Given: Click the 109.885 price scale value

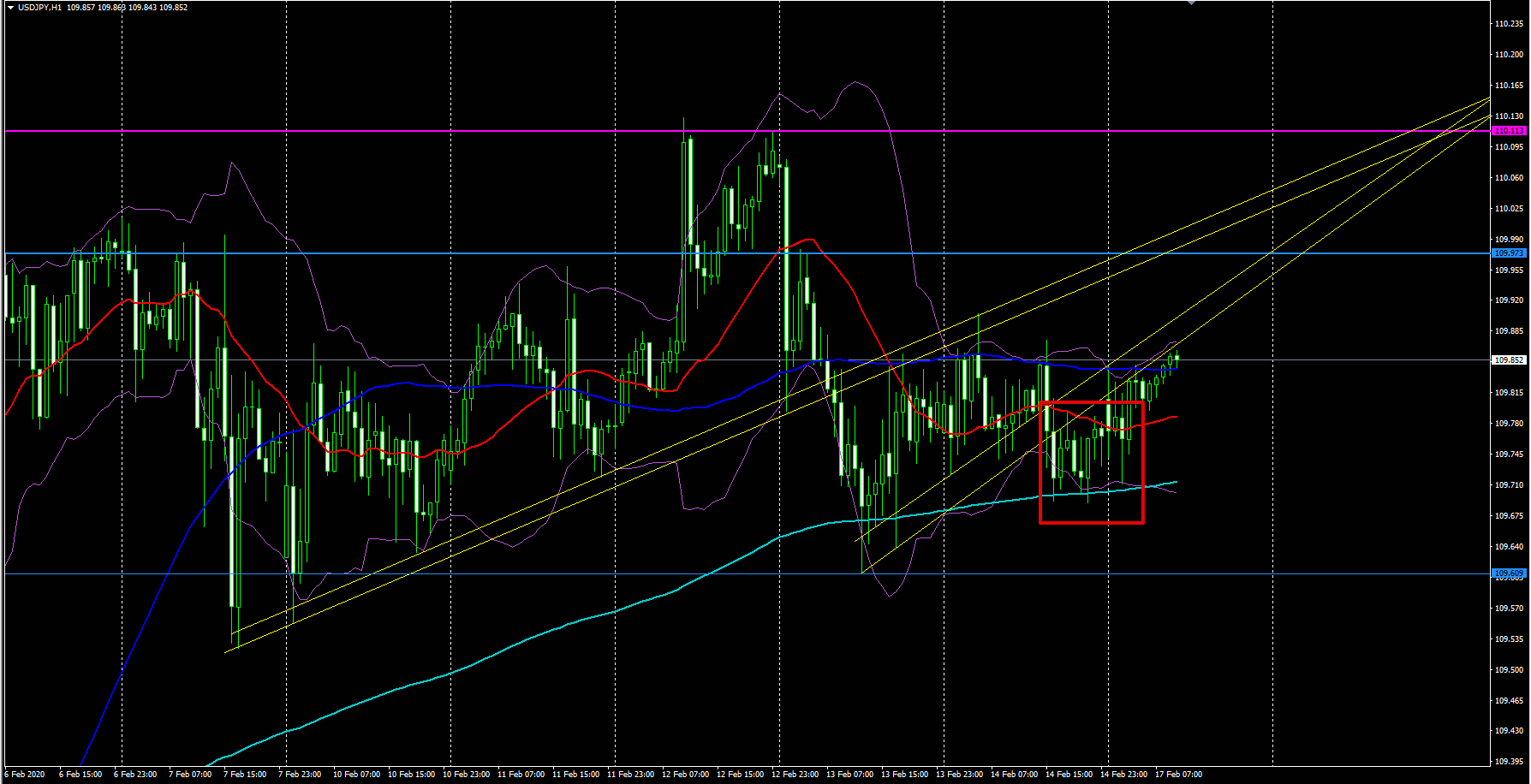Looking at the screenshot, I should click(1509, 331).
